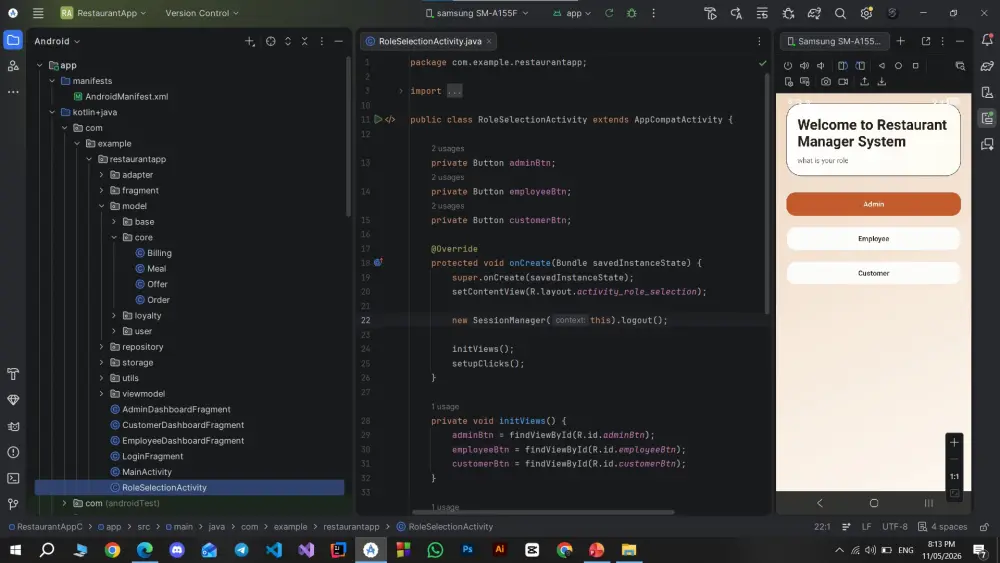Tap the Customer button on device
Screen dimensions: 1000x563
point(873,273)
